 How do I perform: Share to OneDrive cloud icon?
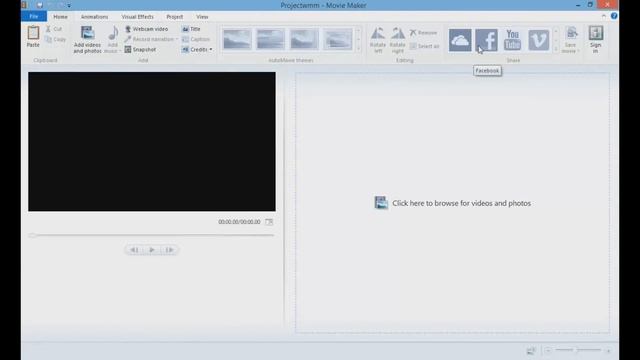[460, 40]
